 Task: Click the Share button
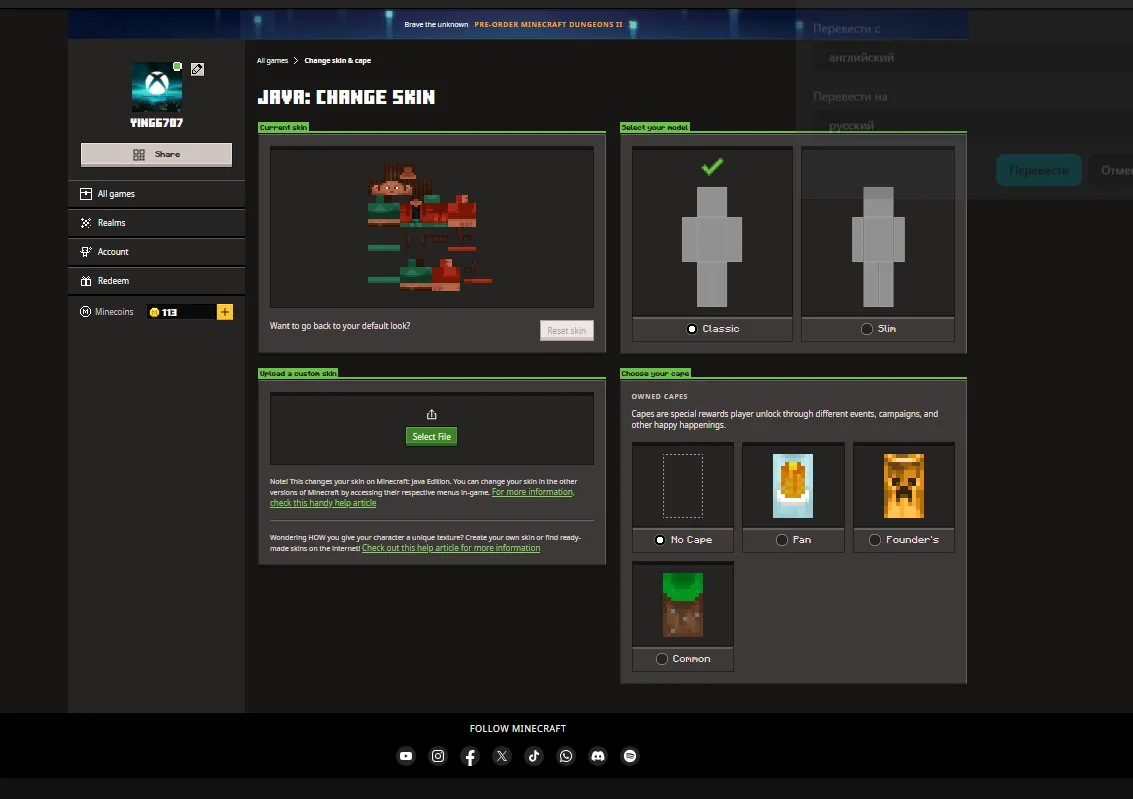pos(157,154)
